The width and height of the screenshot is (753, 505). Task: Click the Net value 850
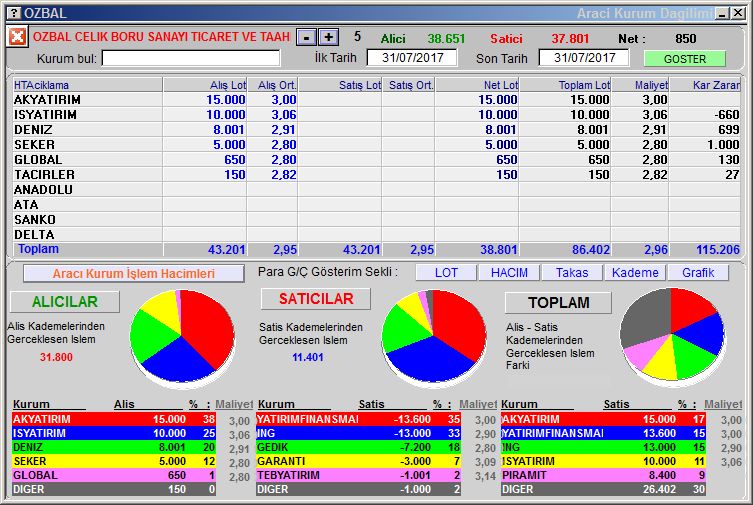coord(685,38)
